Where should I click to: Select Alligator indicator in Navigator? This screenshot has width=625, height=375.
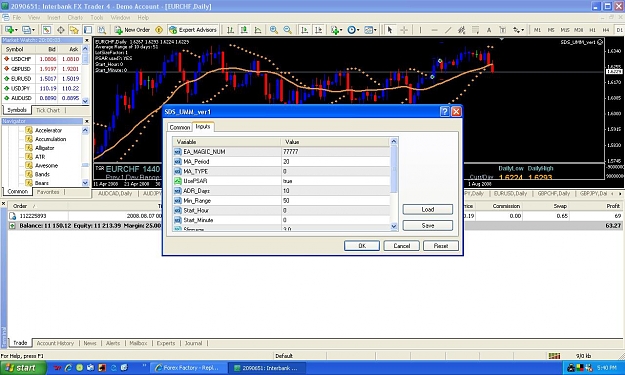tap(44, 148)
